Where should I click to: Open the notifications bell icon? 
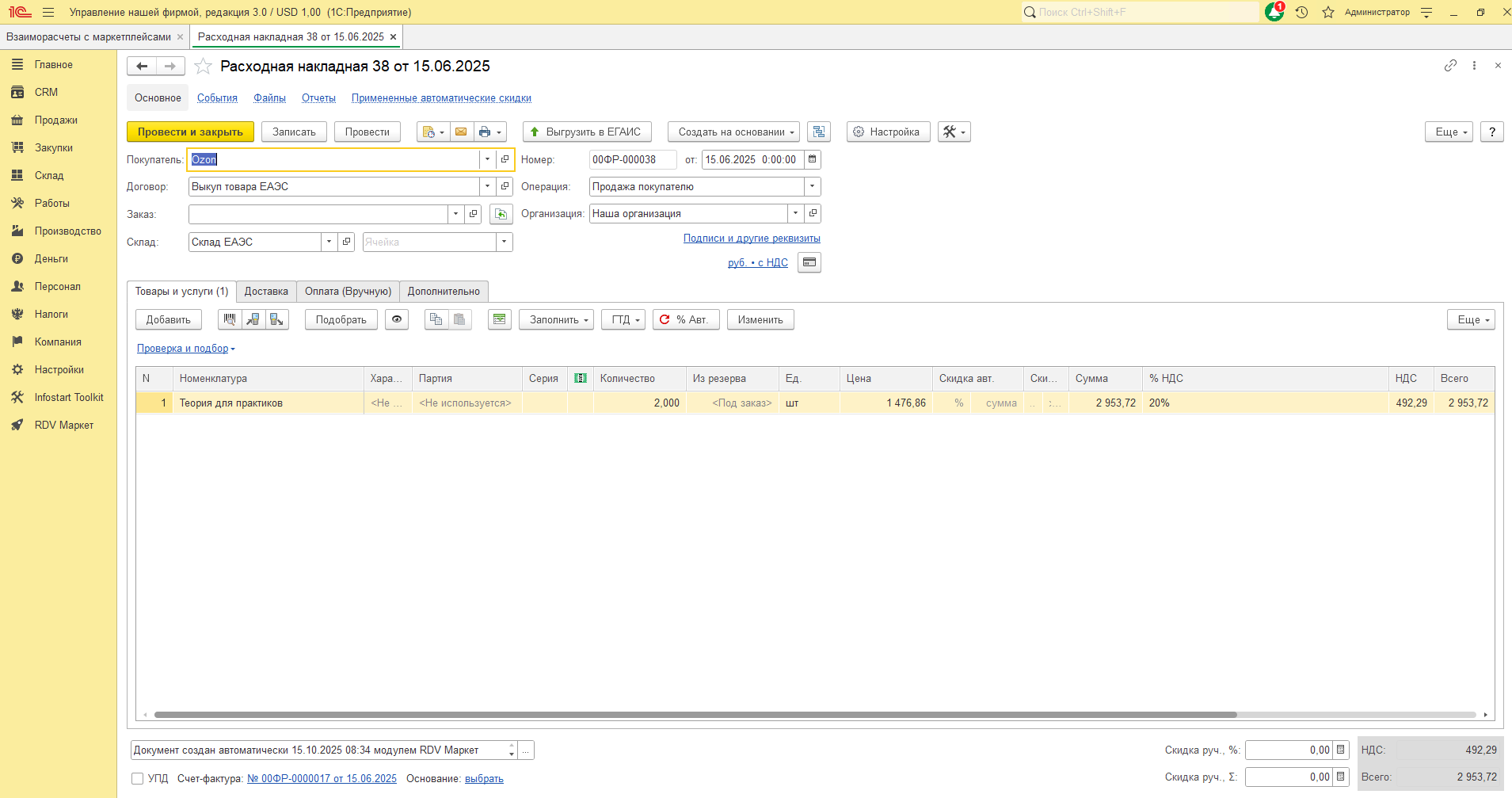pos(1274,12)
